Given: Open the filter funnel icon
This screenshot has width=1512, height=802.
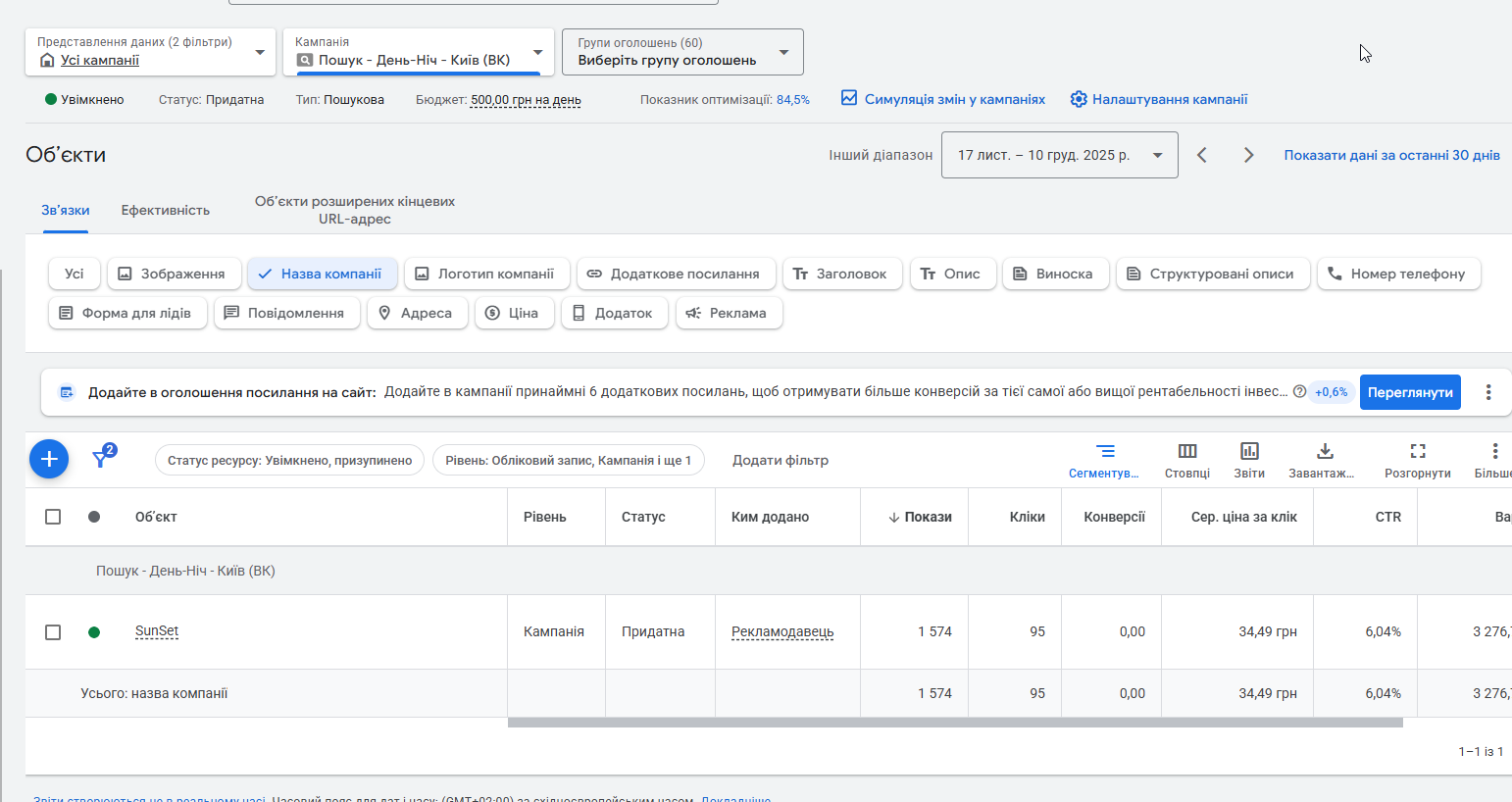Looking at the screenshot, I should click(x=101, y=458).
